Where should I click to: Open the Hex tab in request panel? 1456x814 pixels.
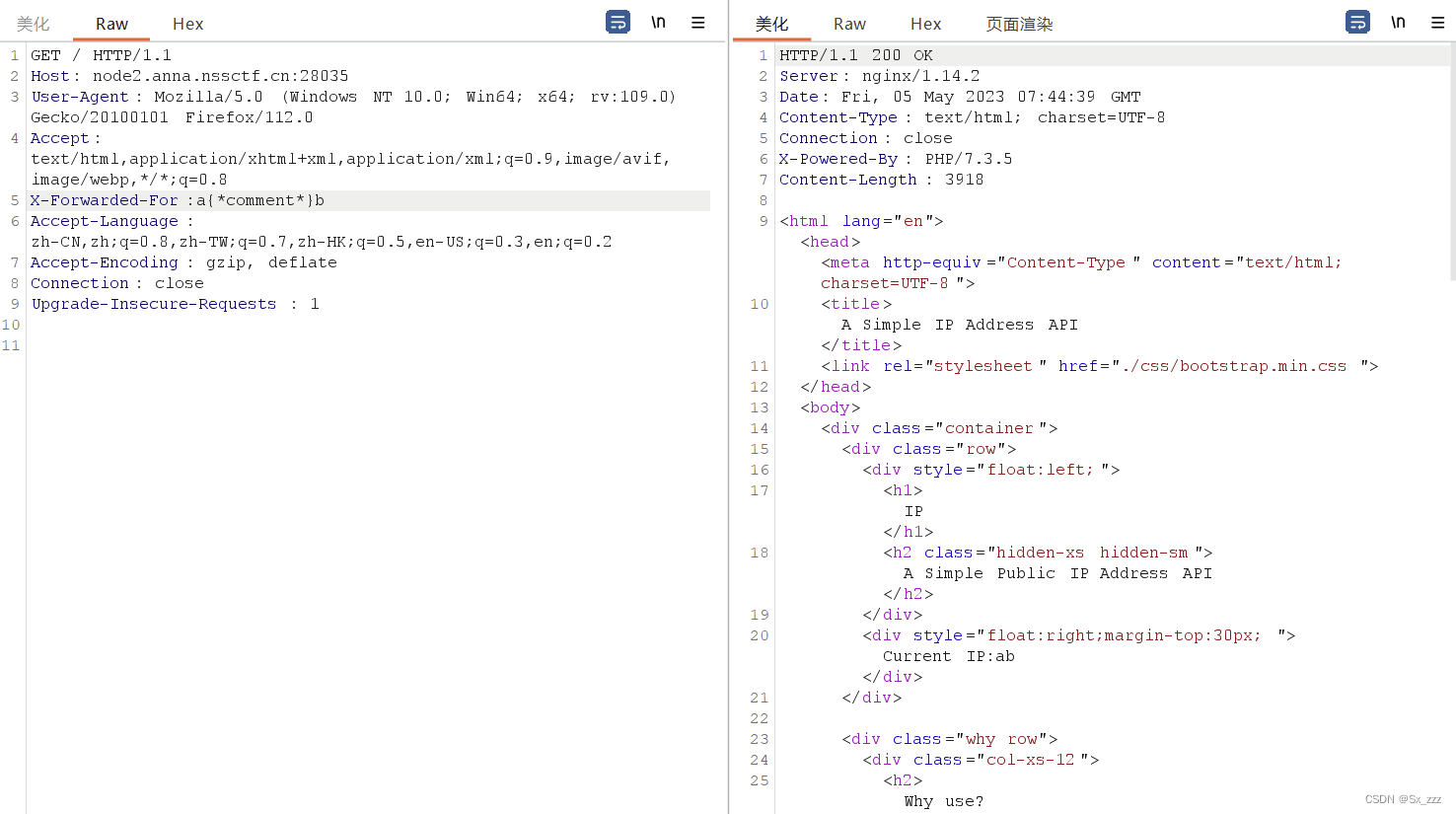pyautogui.click(x=187, y=24)
